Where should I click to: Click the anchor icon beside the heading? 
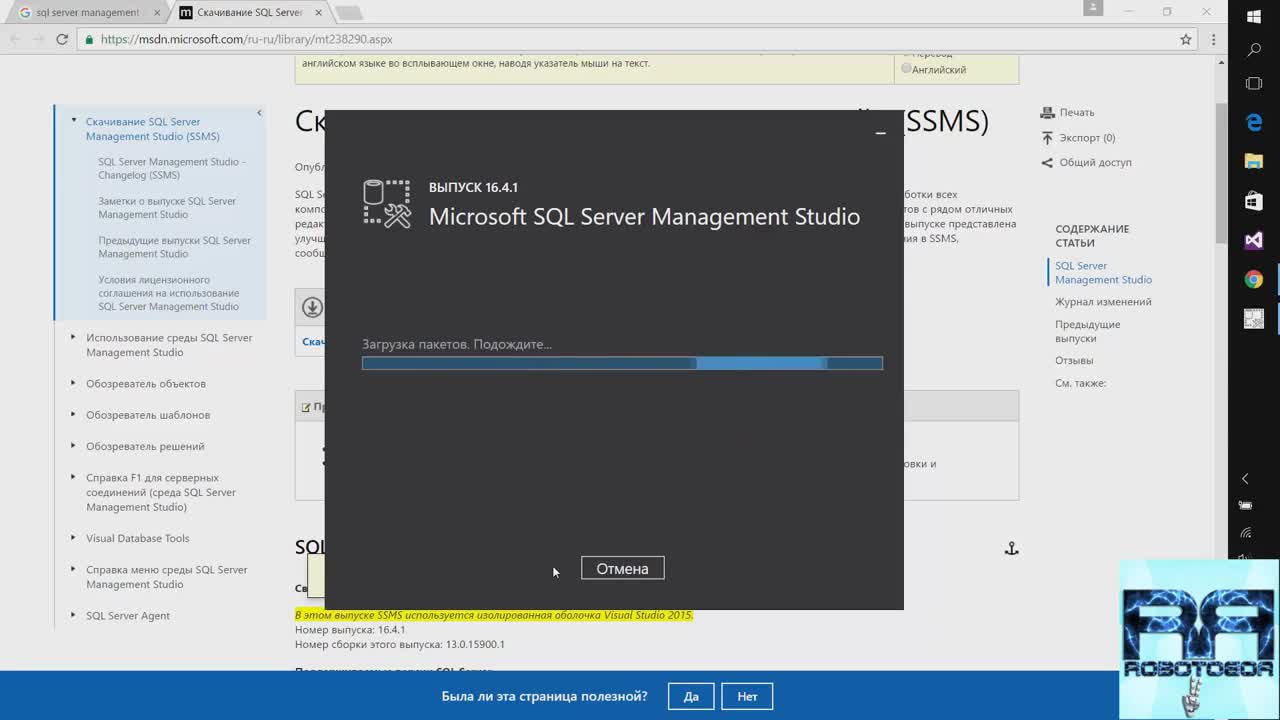coord(1011,548)
